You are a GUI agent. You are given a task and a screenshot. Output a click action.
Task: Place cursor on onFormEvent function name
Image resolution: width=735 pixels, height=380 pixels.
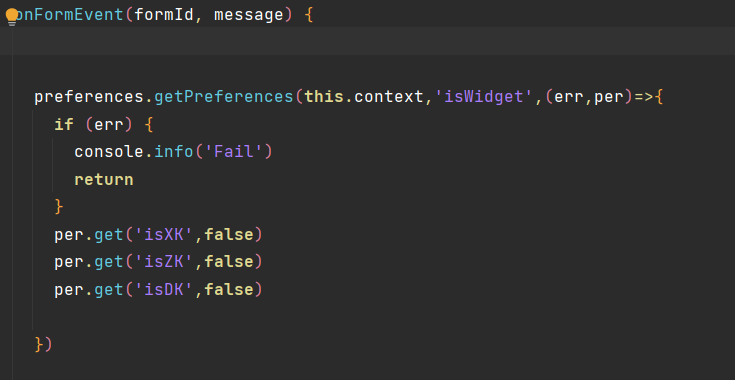(68, 15)
